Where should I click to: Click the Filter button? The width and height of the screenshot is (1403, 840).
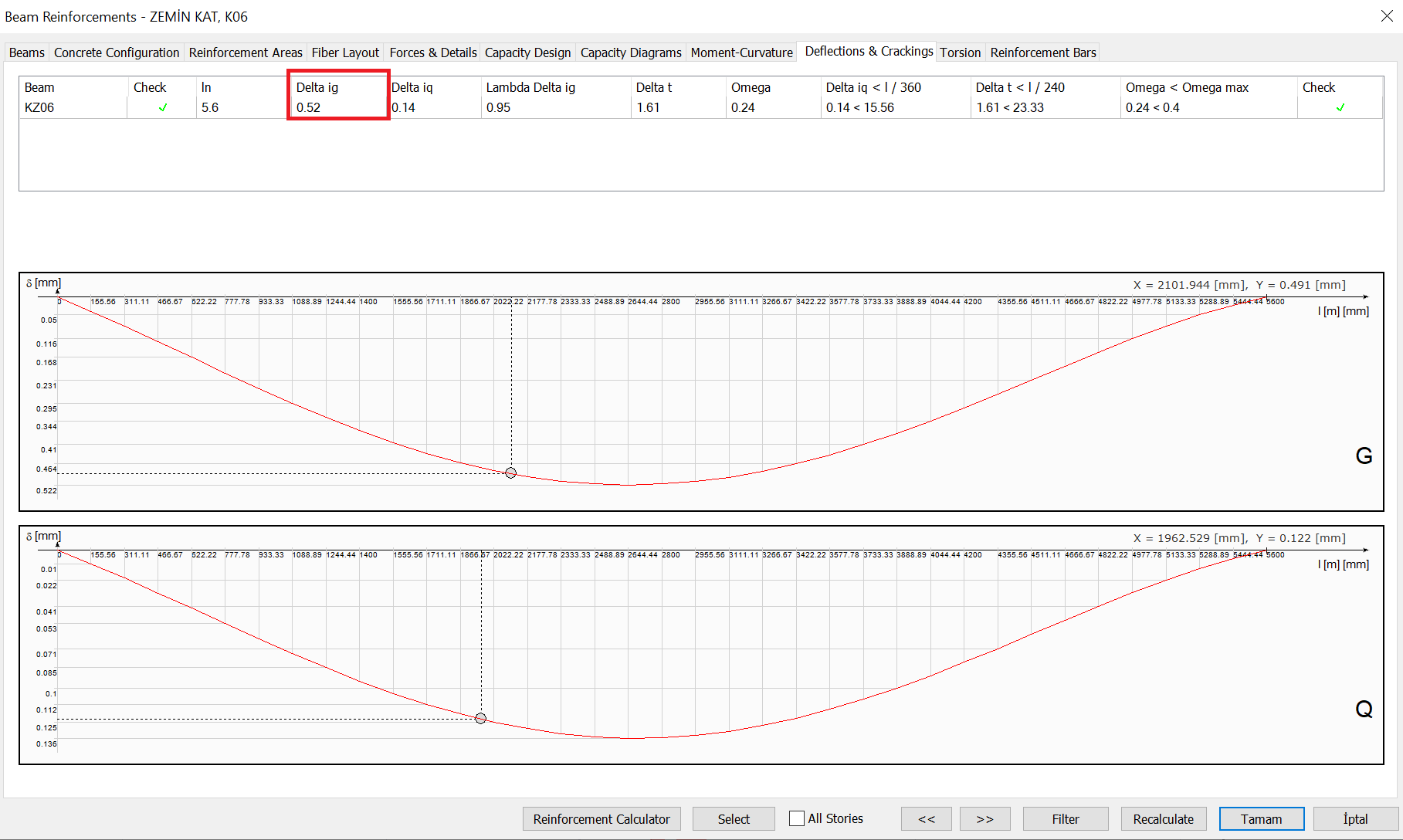1065,818
